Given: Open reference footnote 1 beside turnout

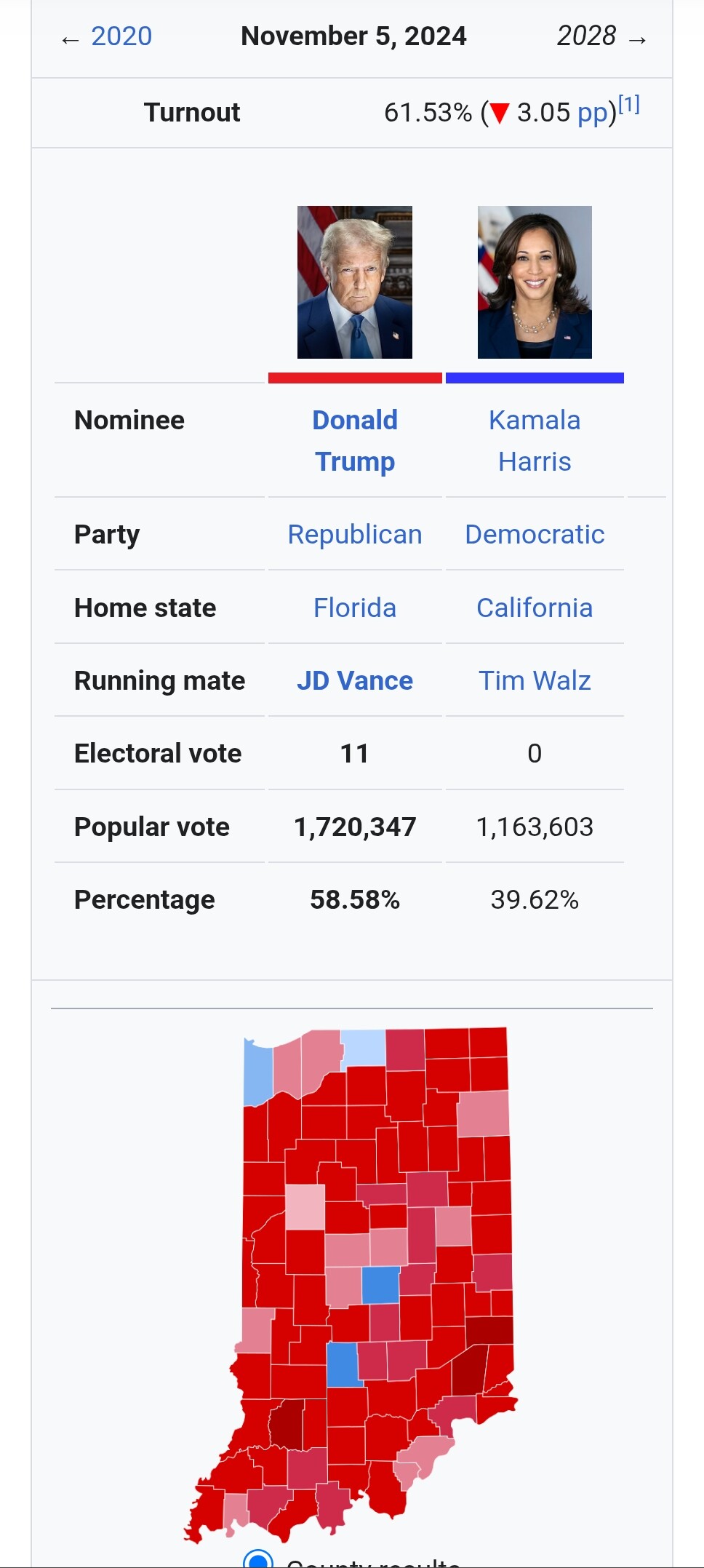Looking at the screenshot, I should pyautogui.click(x=629, y=105).
